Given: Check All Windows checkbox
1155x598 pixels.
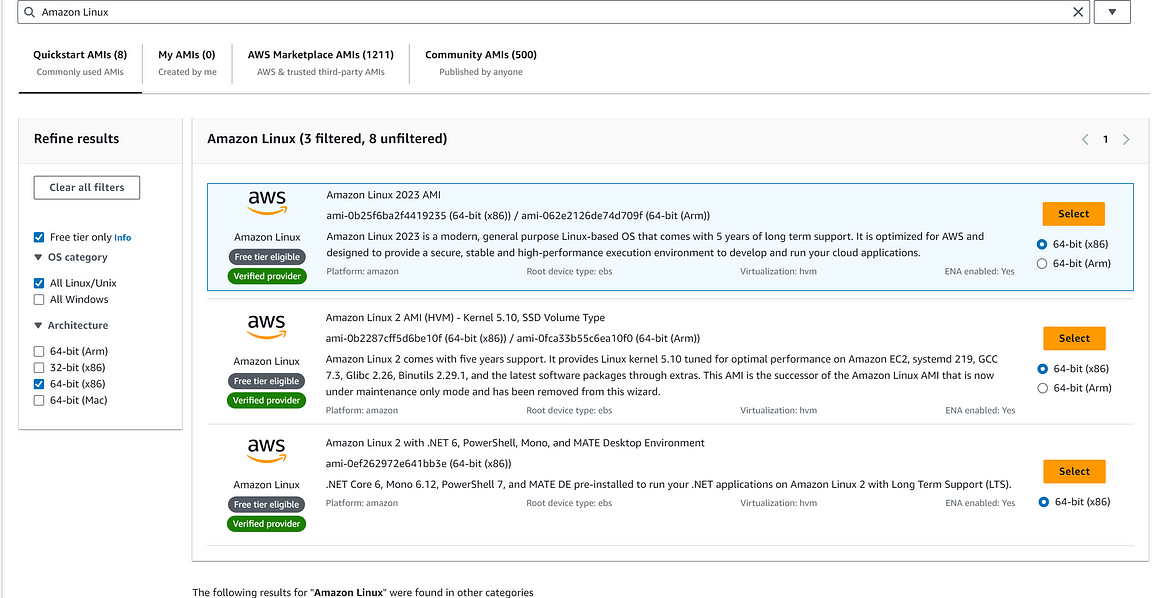Looking at the screenshot, I should coord(39,300).
